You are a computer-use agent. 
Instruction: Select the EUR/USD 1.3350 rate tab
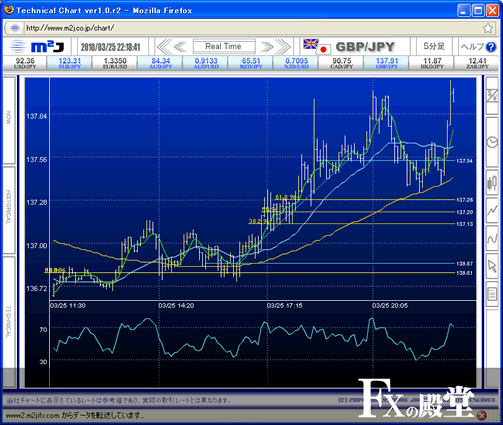point(115,63)
